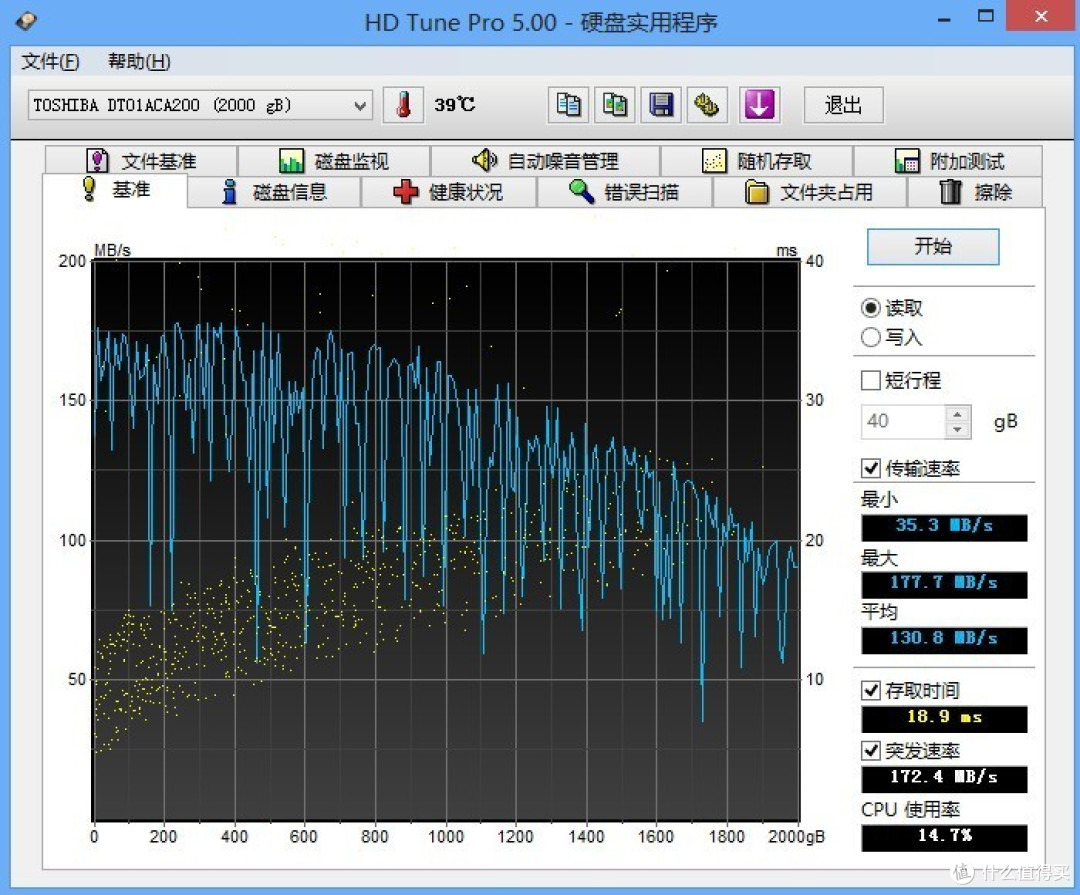Click the maximum value 177.7 MB/s
The height and width of the screenshot is (895, 1080).
click(x=944, y=584)
